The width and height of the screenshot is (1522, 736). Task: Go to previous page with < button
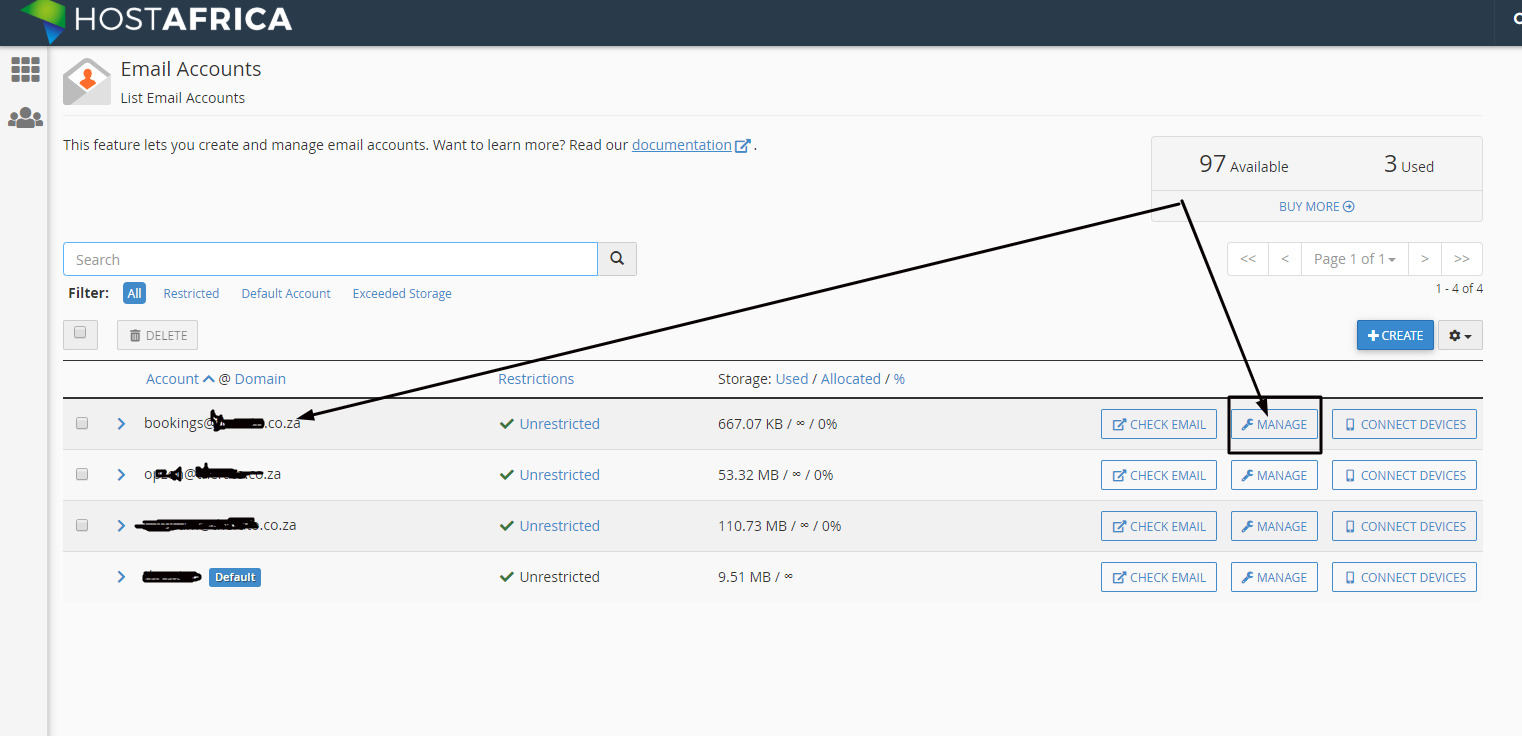pos(1285,259)
